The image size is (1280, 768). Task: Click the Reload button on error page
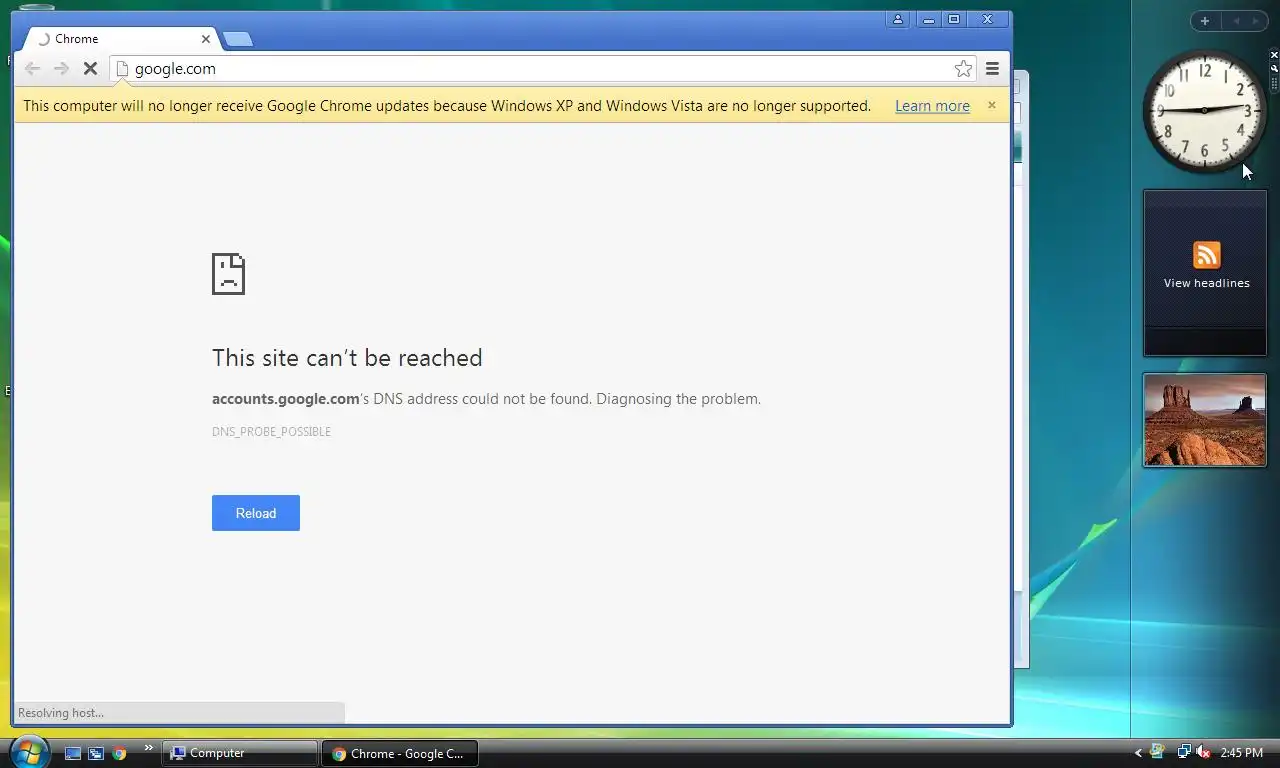click(x=256, y=513)
